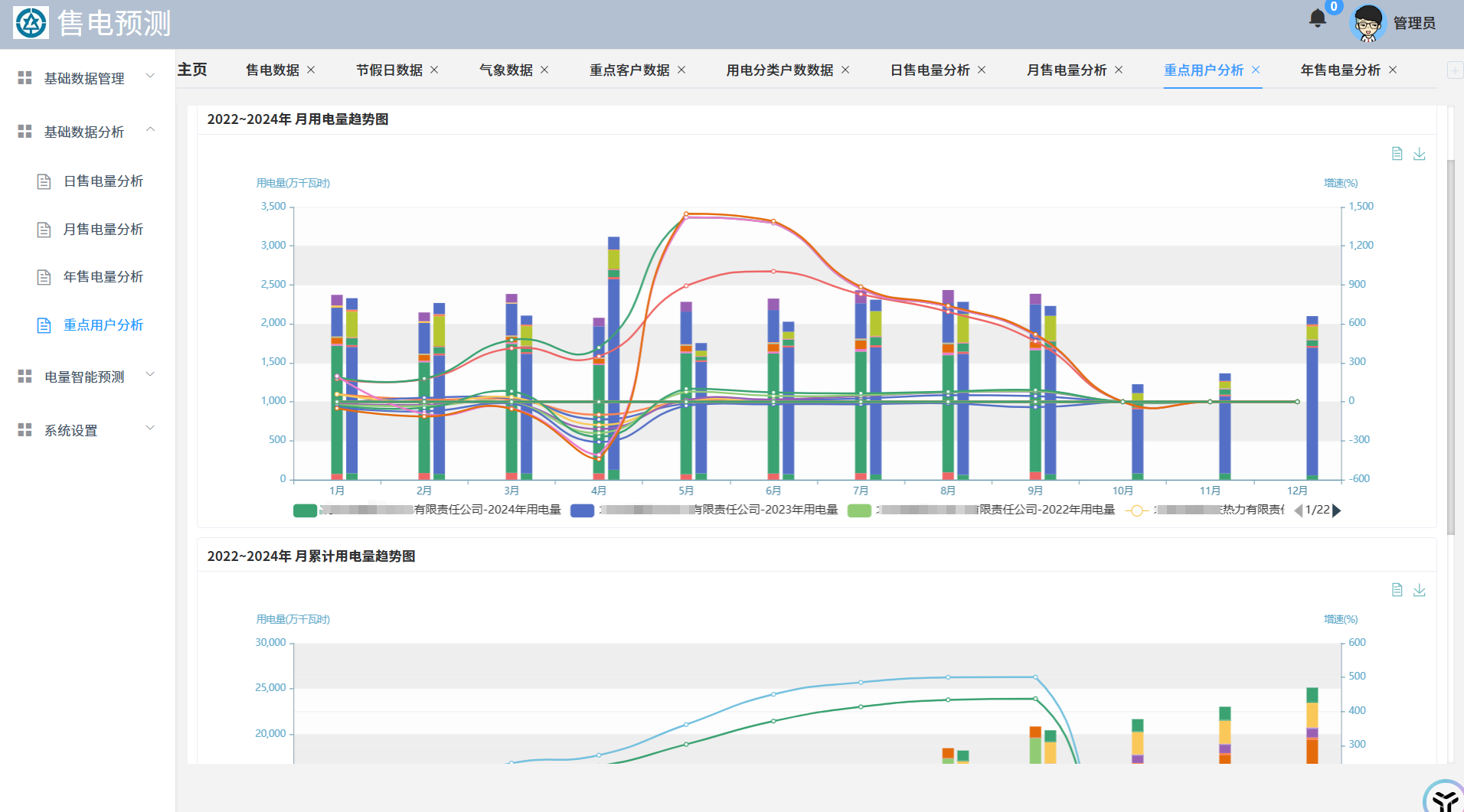Click the vertical scrollbar on the right
Image resolution: width=1464 pixels, height=812 pixels.
click(x=1450, y=344)
